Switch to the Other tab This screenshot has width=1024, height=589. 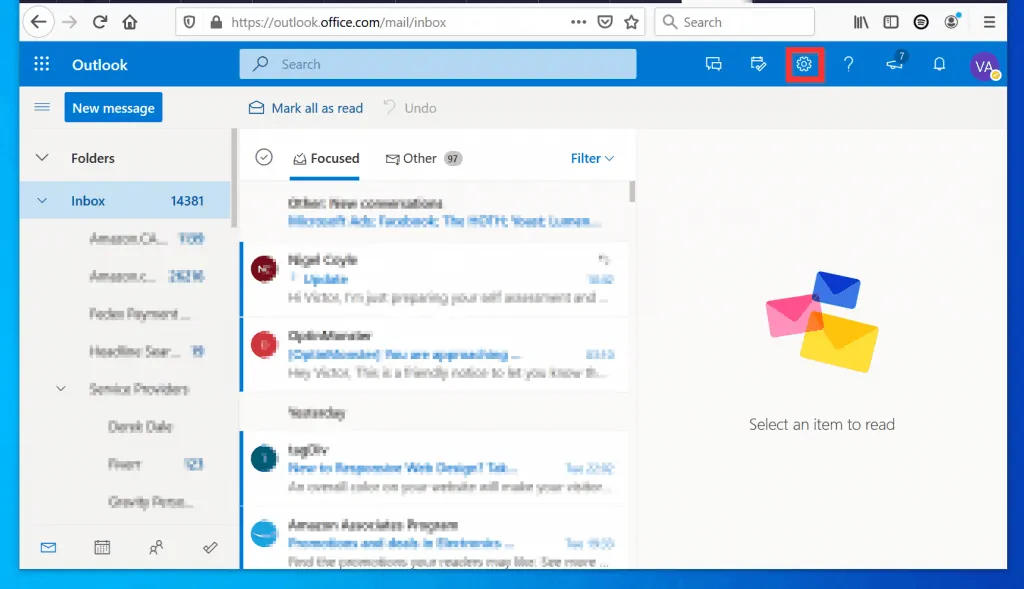(414, 157)
